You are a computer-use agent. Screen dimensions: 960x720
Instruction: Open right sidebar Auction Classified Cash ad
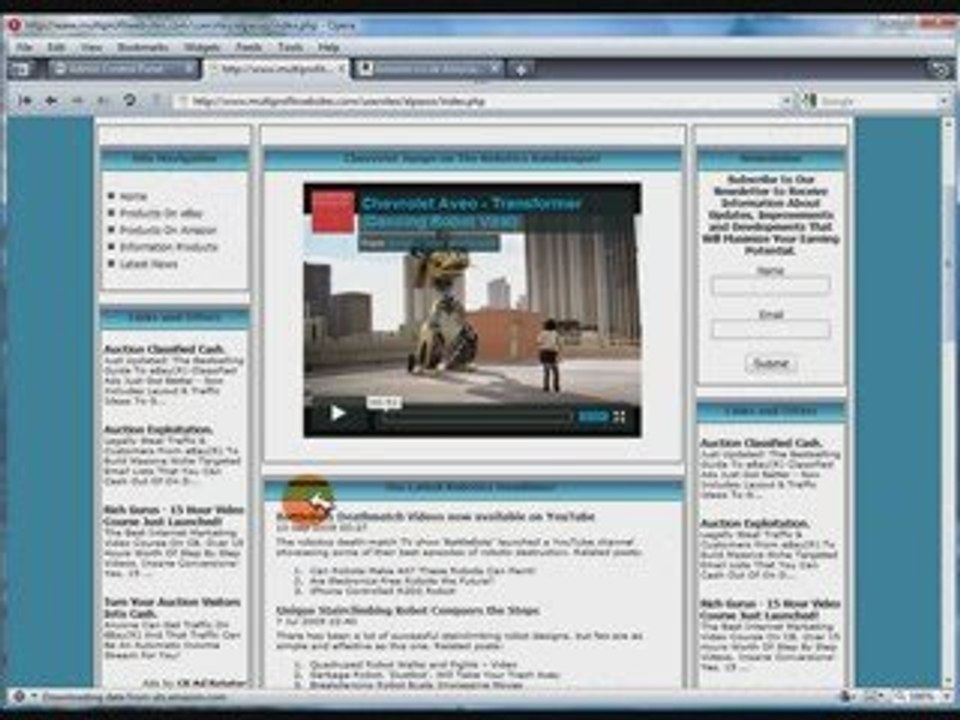click(761, 443)
